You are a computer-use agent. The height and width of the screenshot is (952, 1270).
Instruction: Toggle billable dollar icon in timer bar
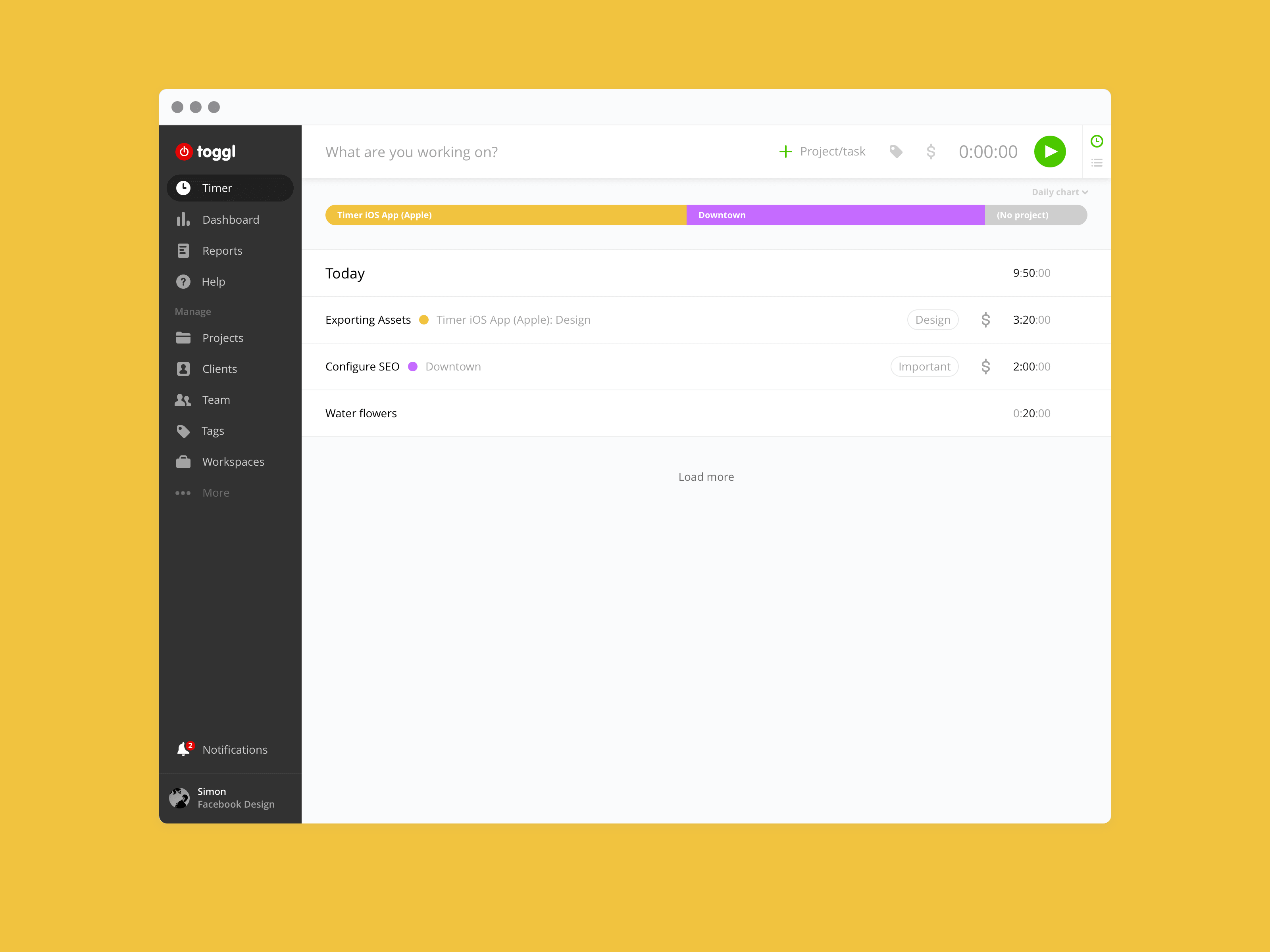pyautogui.click(x=931, y=152)
